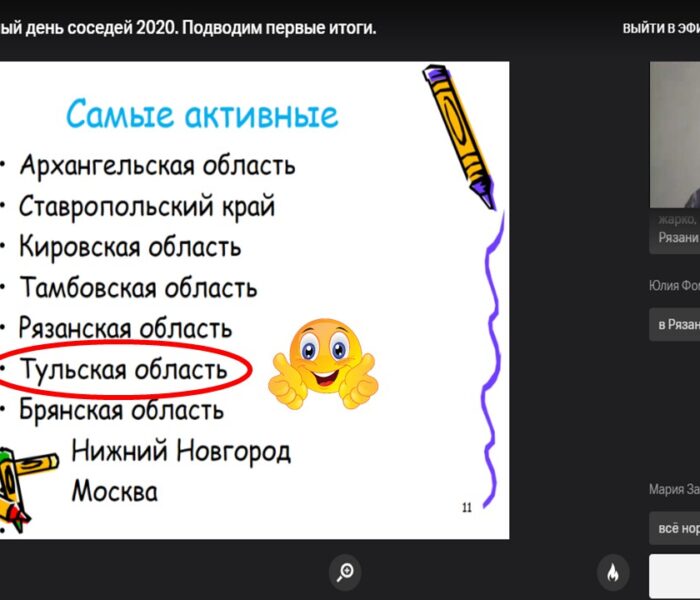Image resolution: width=700 pixels, height=600 pixels.
Task: Click the chat author name 'Мария'
Action: [x=667, y=489]
